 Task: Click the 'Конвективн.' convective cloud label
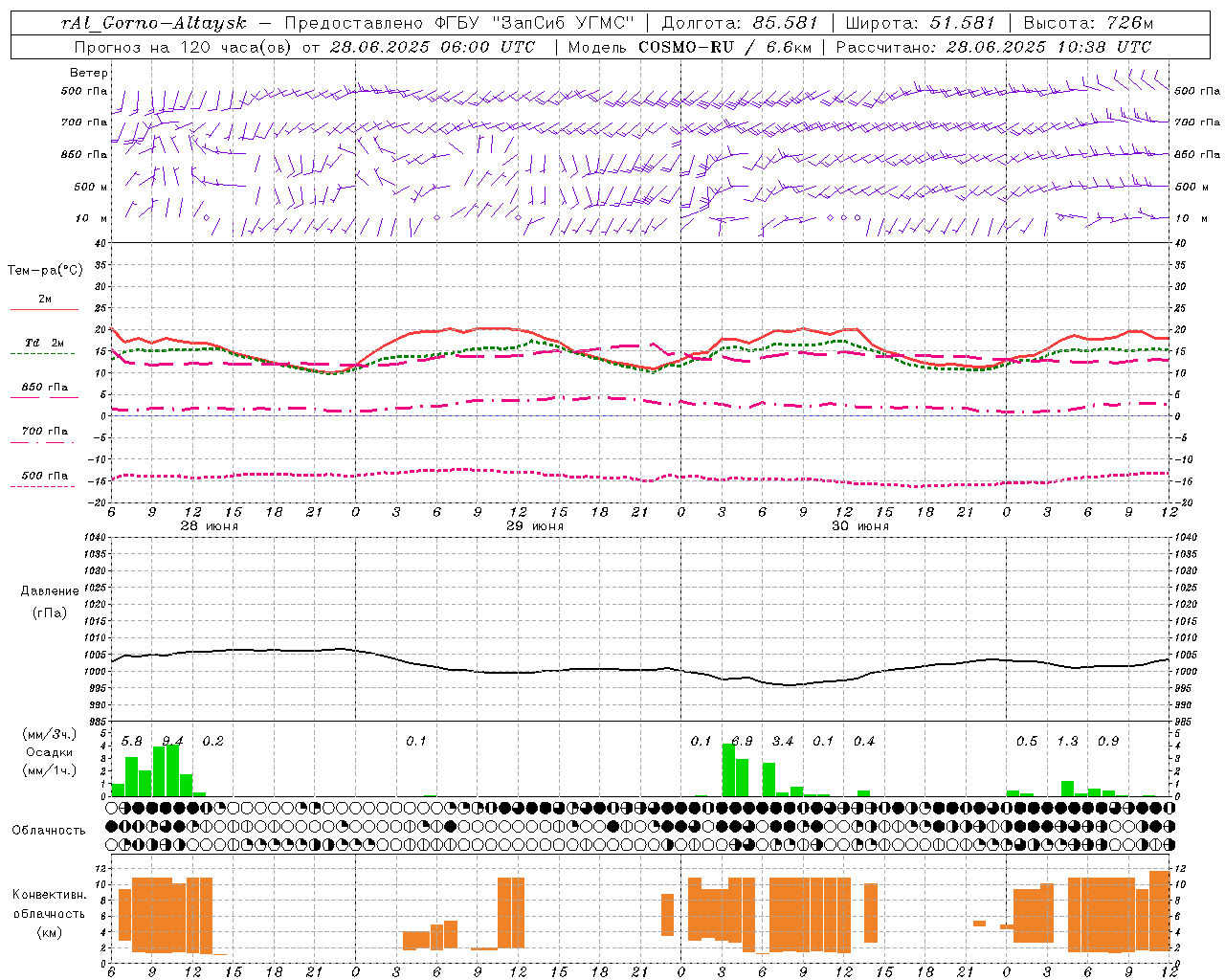click(x=50, y=895)
